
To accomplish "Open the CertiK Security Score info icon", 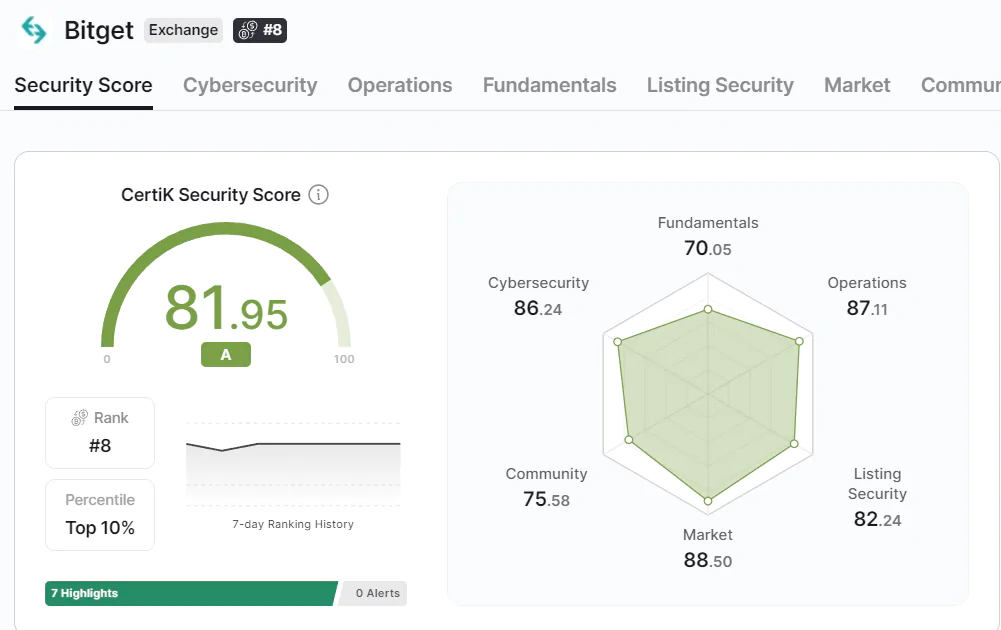I will [x=319, y=195].
